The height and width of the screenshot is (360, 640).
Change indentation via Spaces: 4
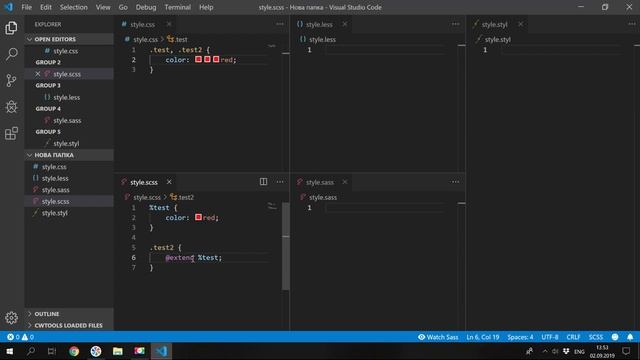(x=520, y=337)
